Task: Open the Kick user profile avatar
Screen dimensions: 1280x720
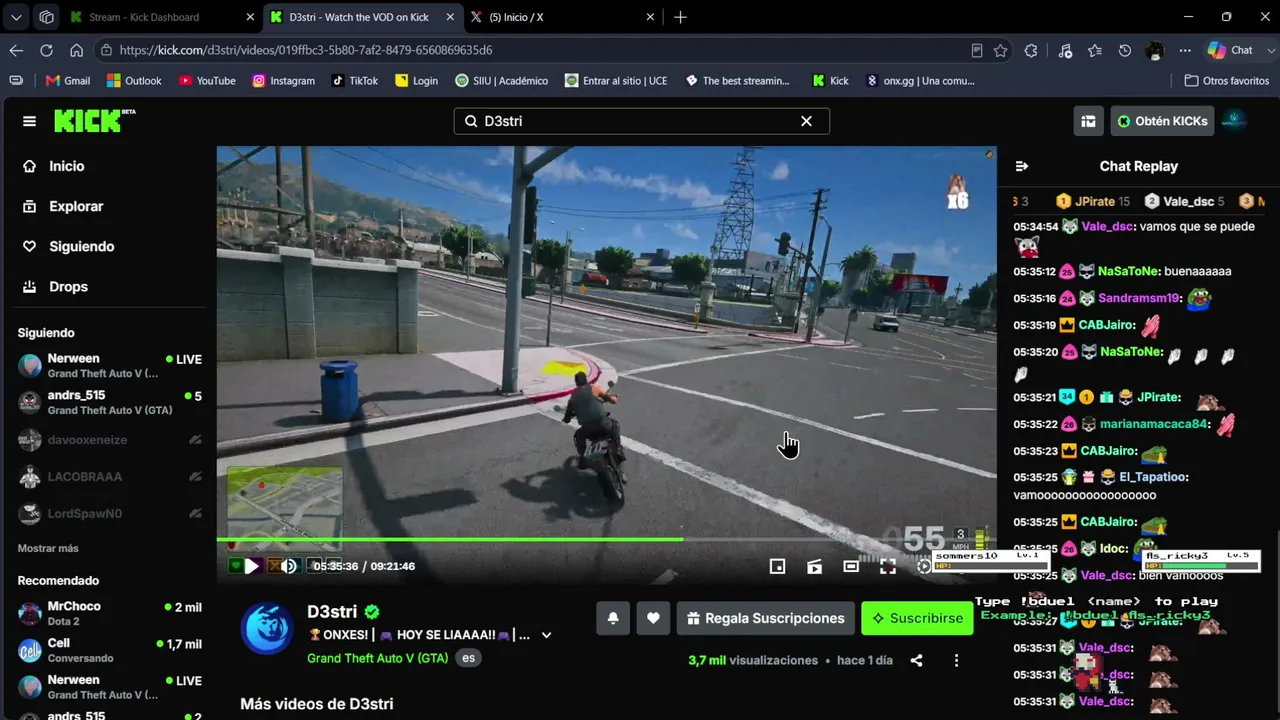Action: 1234,121
